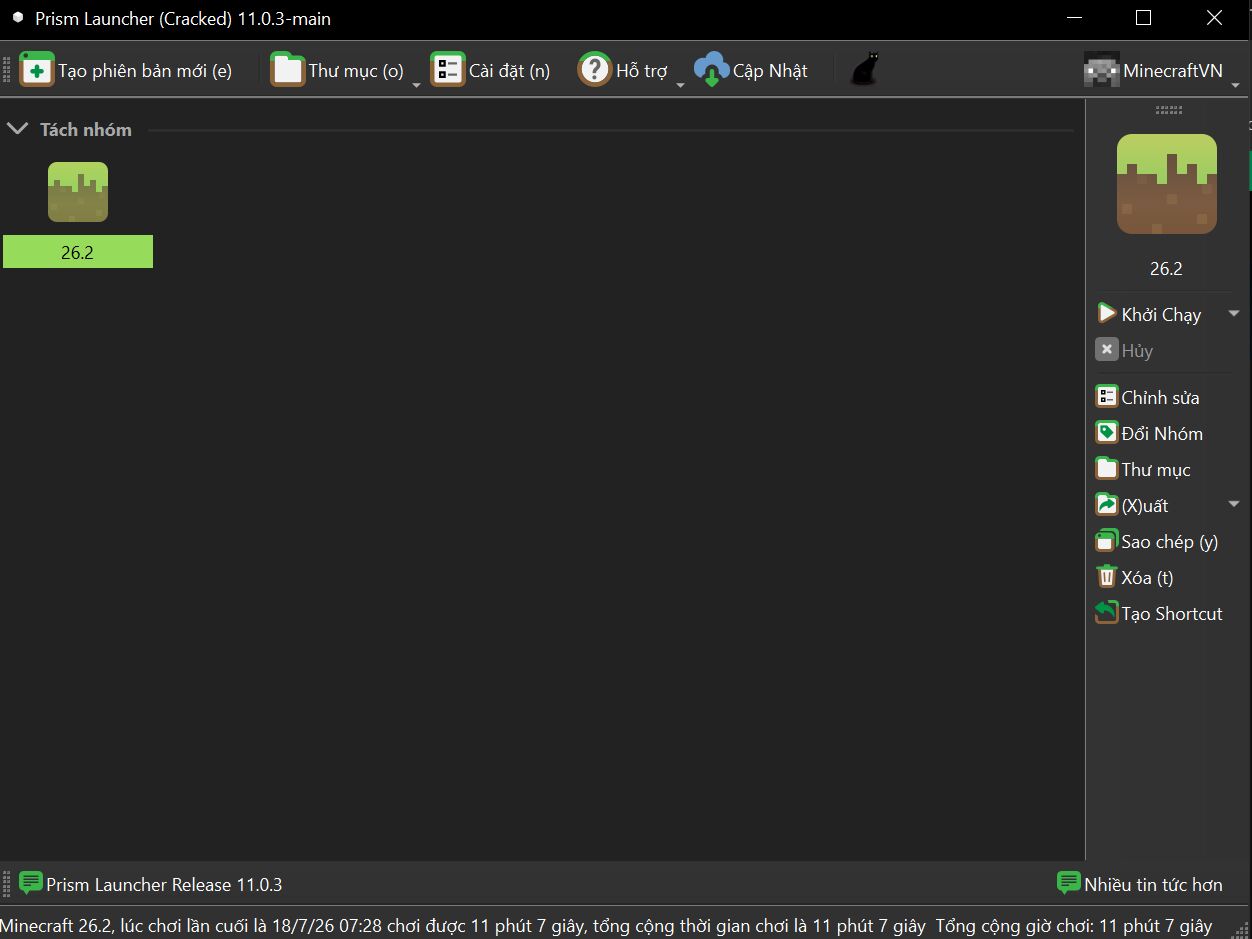Image resolution: width=1252 pixels, height=939 pixels.
Task: Collapse the Tách nhóm group chevron
Action: (17, 129)
